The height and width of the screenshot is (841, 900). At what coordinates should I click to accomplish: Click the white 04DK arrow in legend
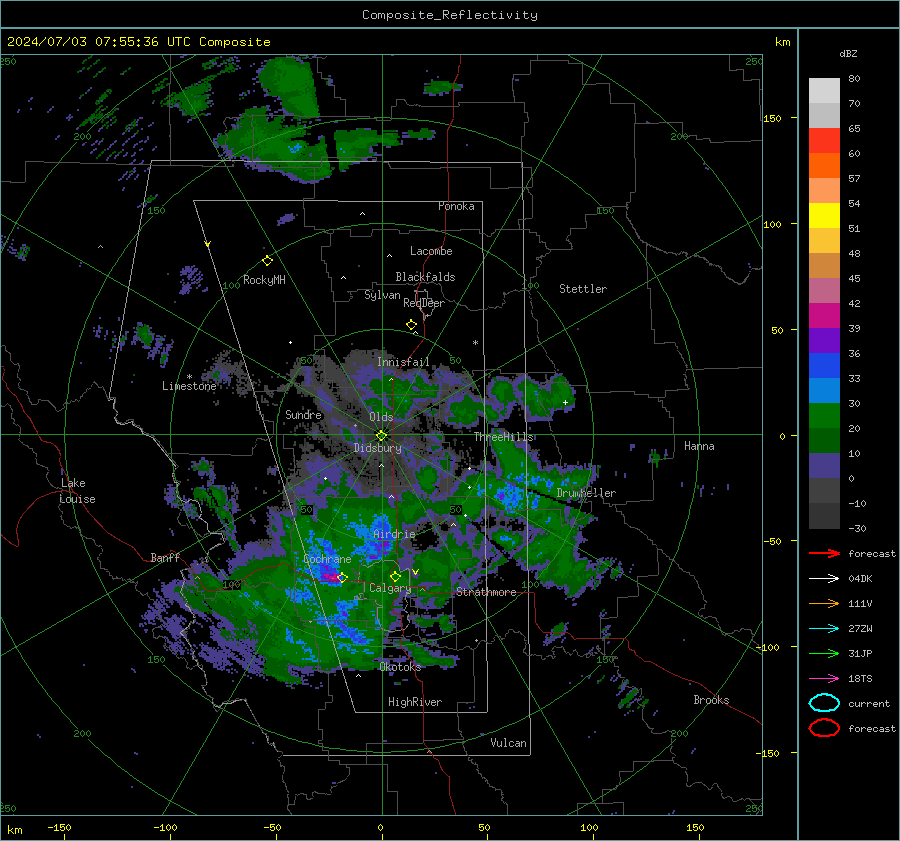[x=824, y=579]
